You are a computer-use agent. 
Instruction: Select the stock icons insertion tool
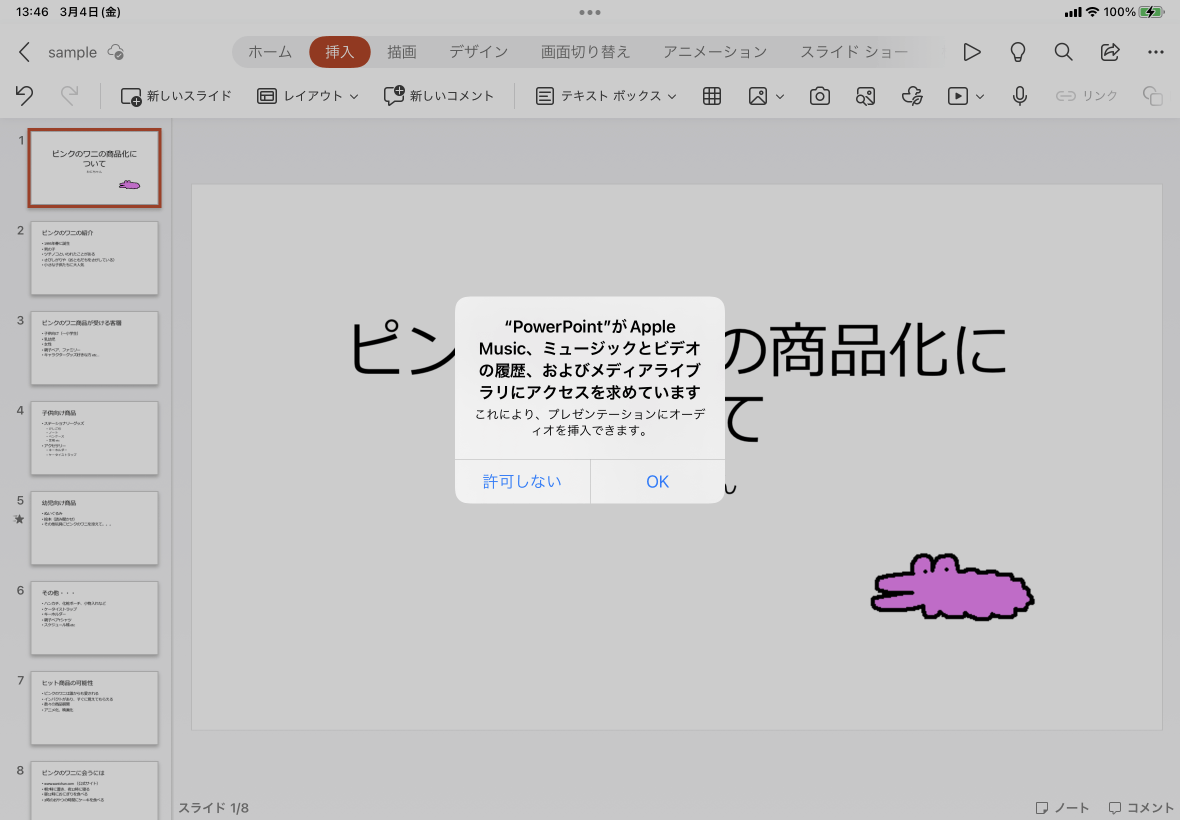(912, 95)
